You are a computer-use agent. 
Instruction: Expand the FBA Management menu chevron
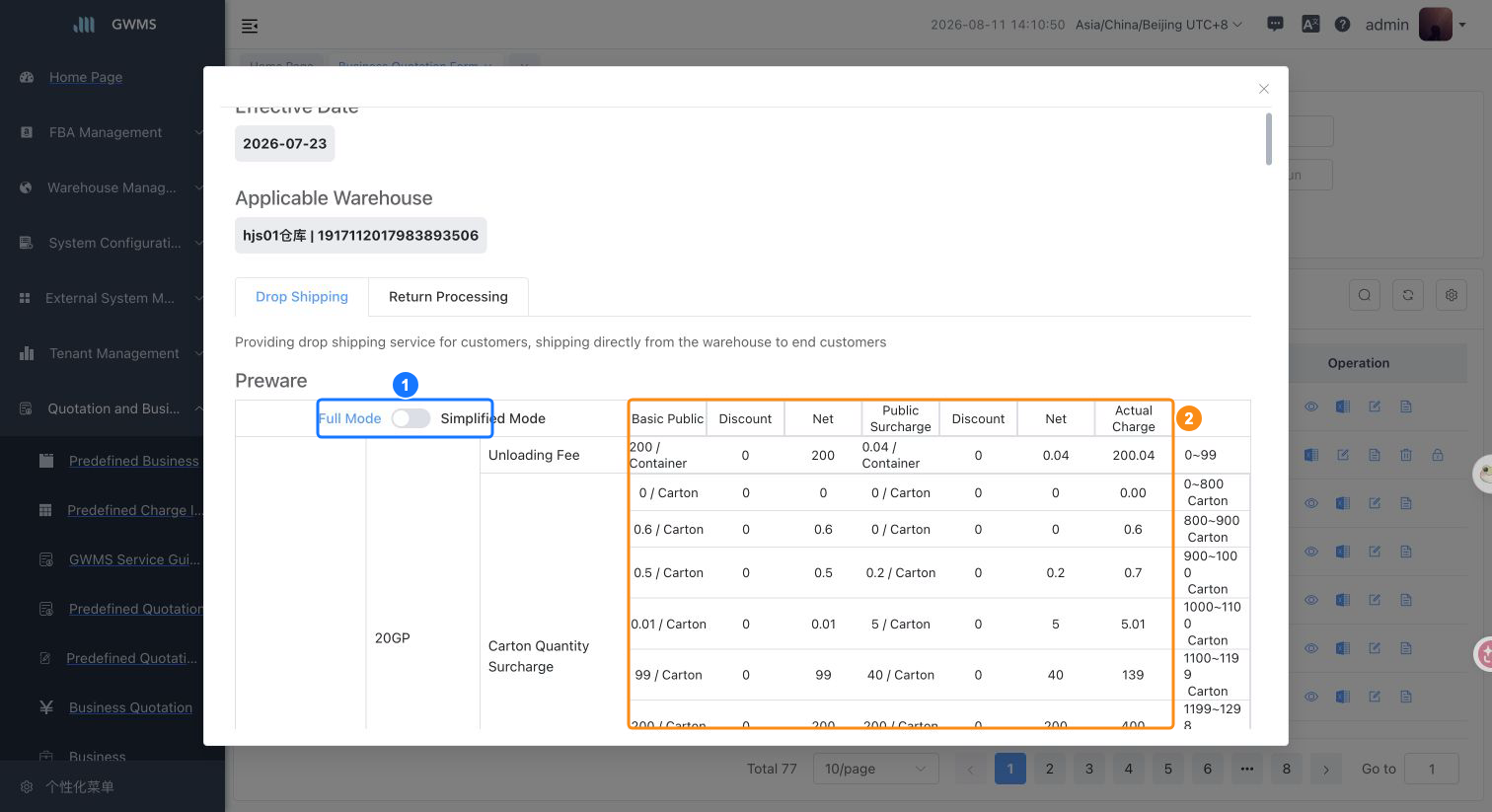pyautogui.click(x=198, y=132)
